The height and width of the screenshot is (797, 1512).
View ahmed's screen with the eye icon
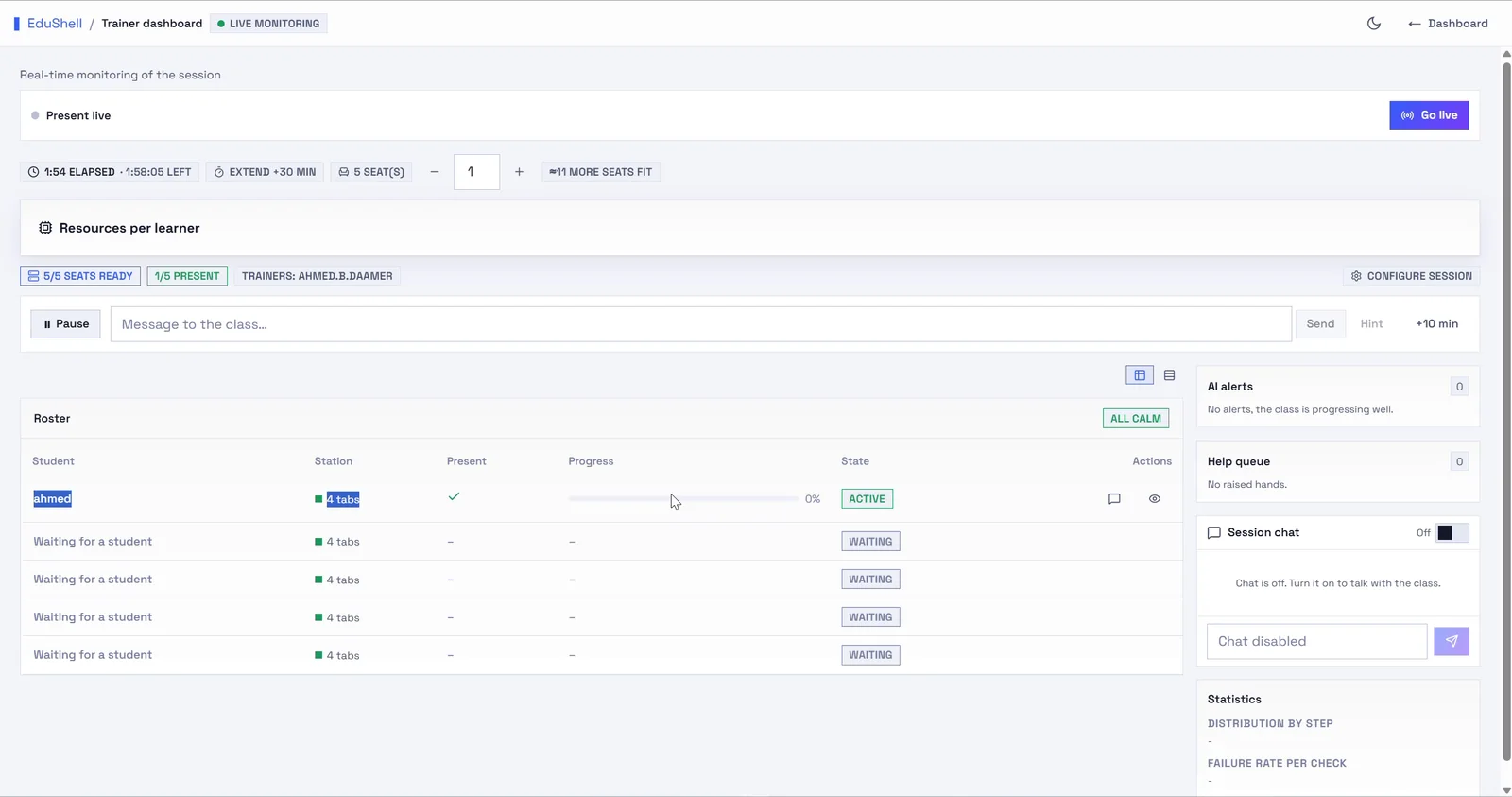(x=1155, y=499)
